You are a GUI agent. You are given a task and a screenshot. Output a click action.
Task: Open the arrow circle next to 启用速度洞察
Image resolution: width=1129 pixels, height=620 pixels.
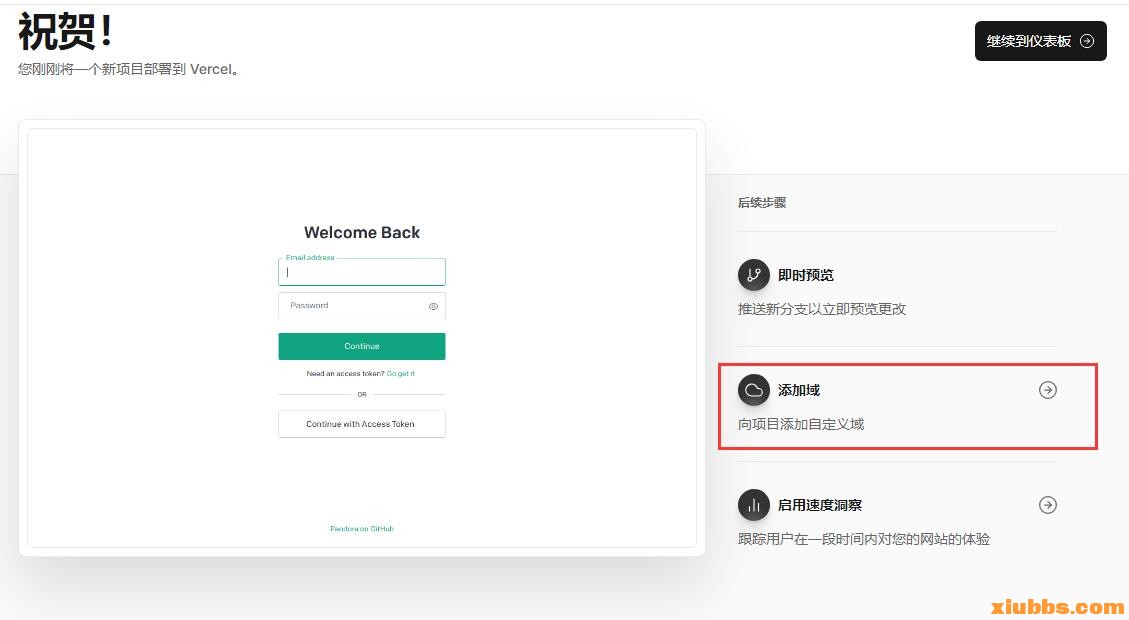point(1048,505)
